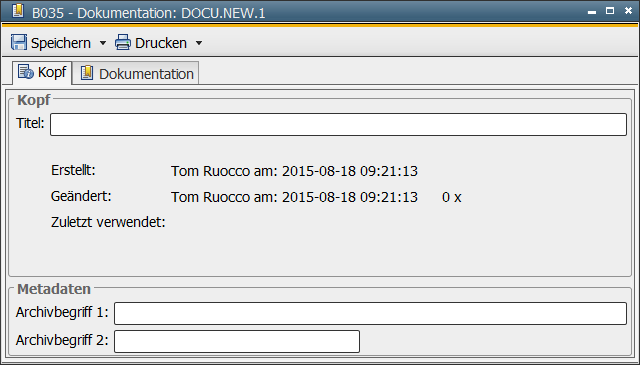Screen dimensions: 640x365
Task: Click the Erstellt timestamp text
Action: click(x=294, y=171)
